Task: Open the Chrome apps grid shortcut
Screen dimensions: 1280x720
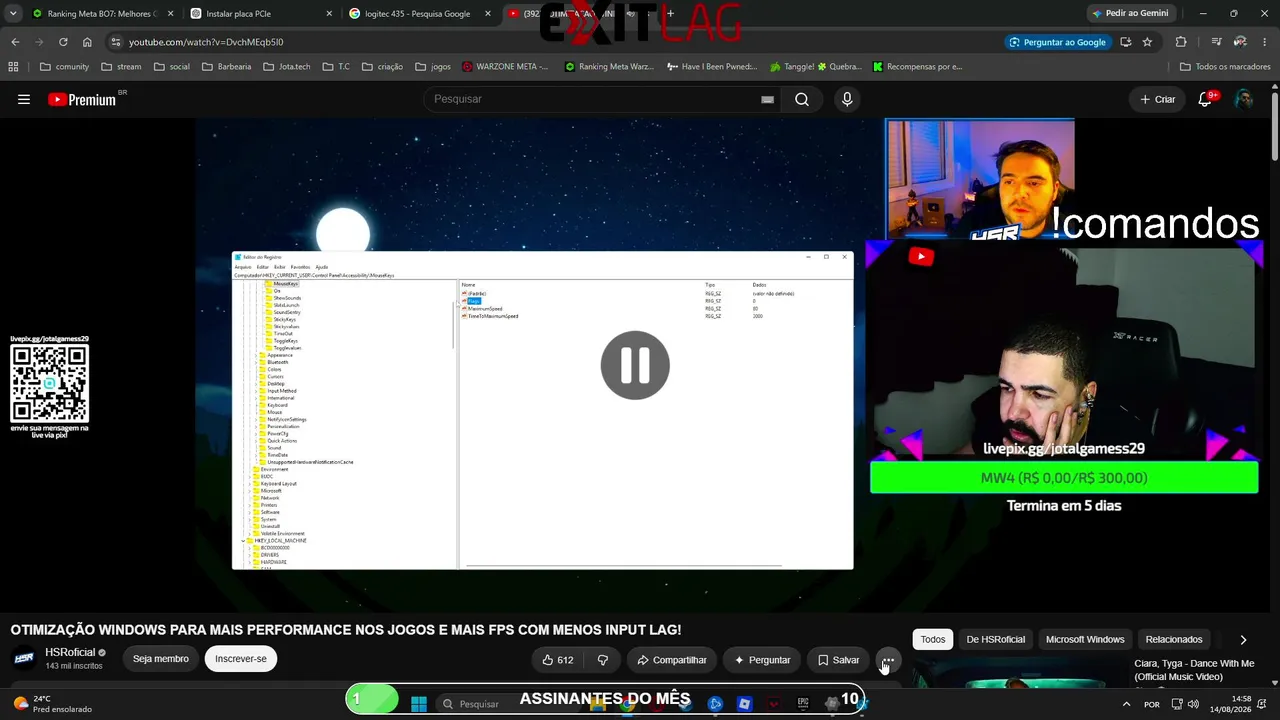Action: (13, 67)
